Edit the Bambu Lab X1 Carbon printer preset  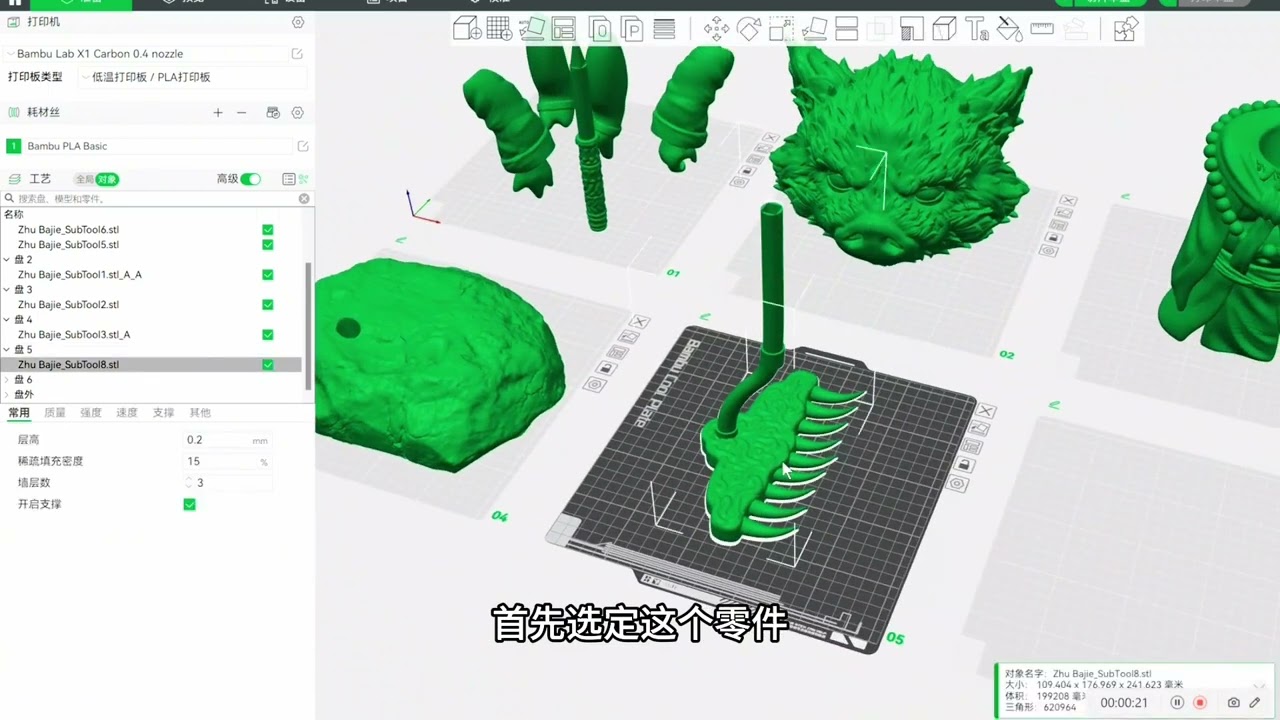click(297, 54)
